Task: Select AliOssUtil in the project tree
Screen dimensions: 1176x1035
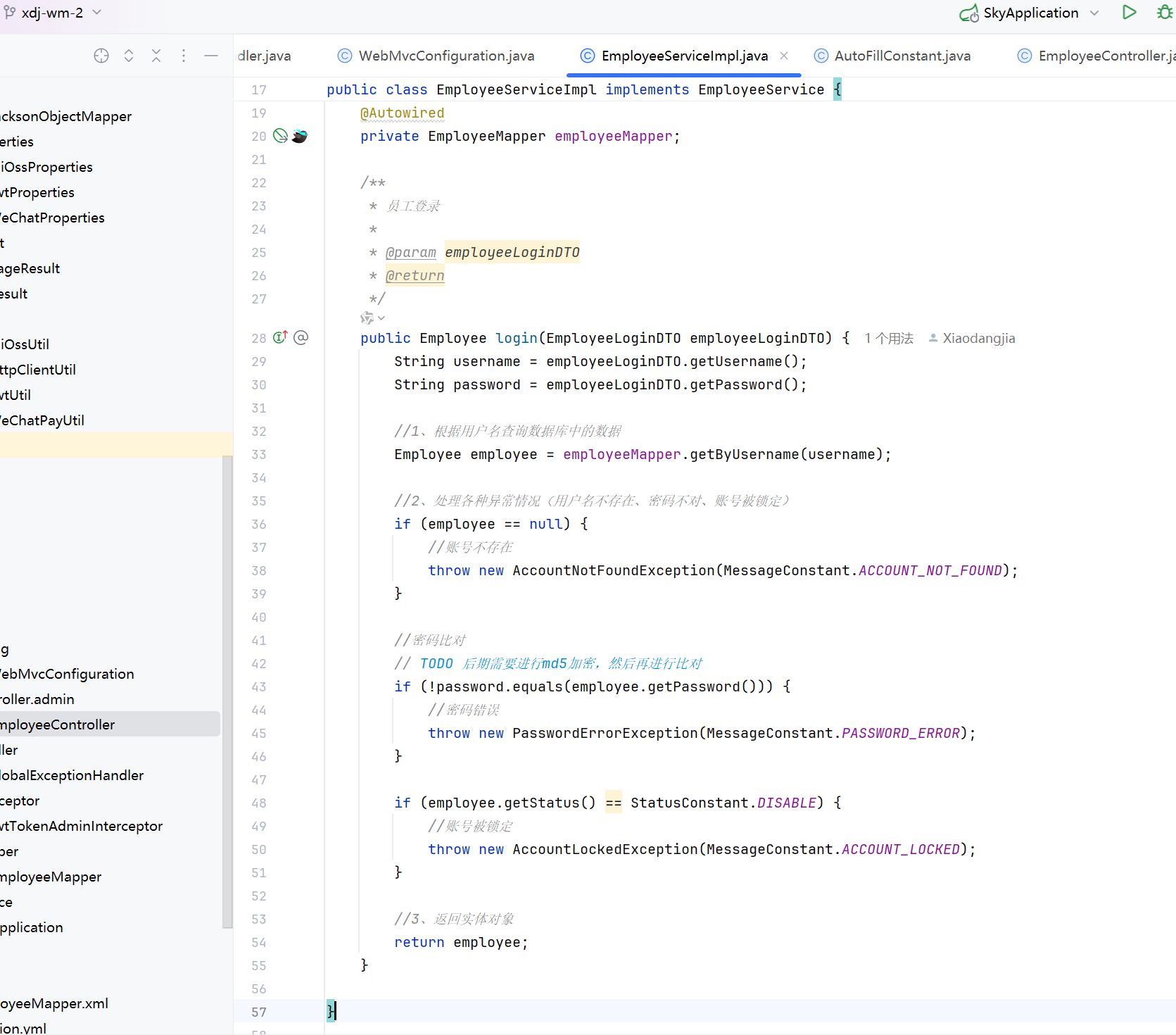Action: tap(25, 344)
